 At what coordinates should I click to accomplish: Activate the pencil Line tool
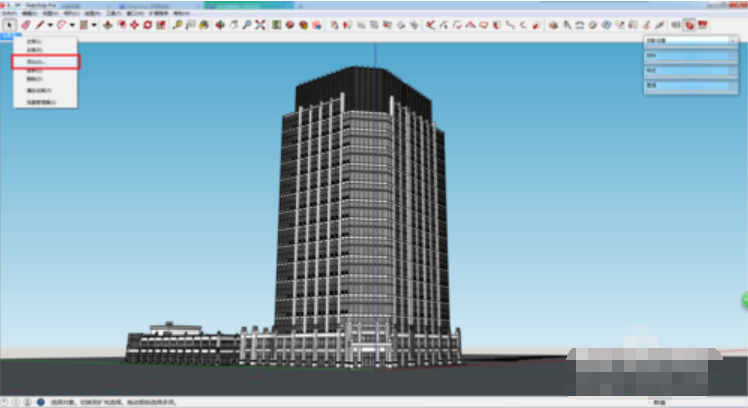[40, 25]
